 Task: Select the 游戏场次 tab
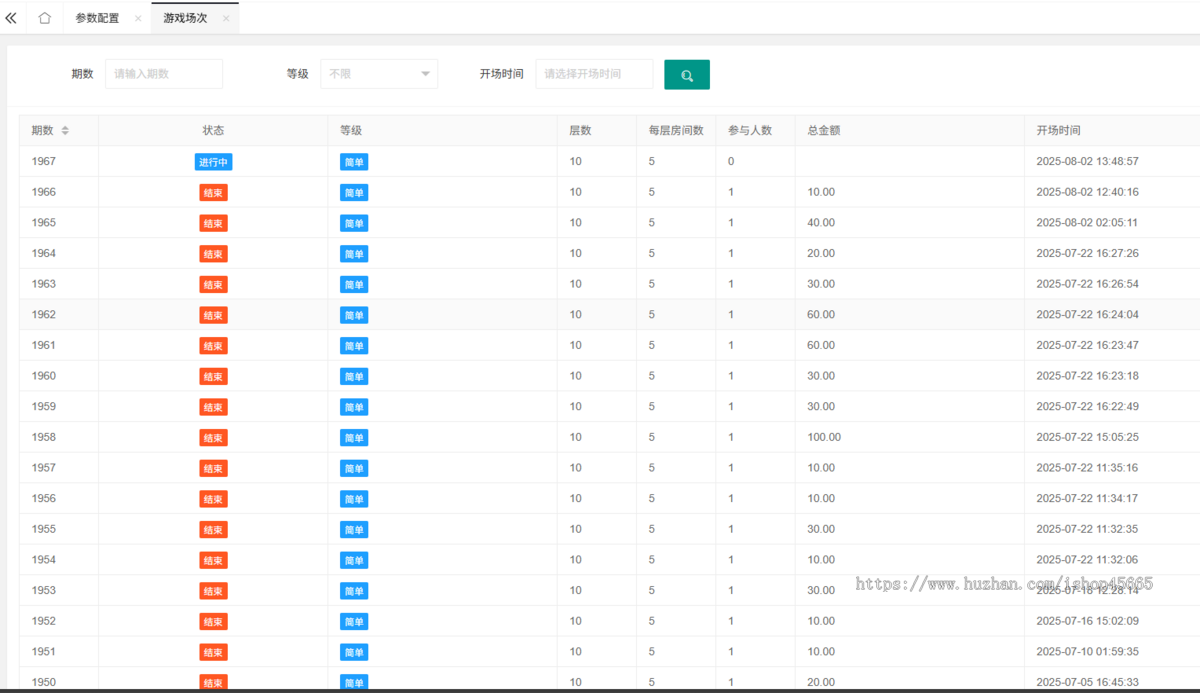pyautogui.click(x=185, y=18)
